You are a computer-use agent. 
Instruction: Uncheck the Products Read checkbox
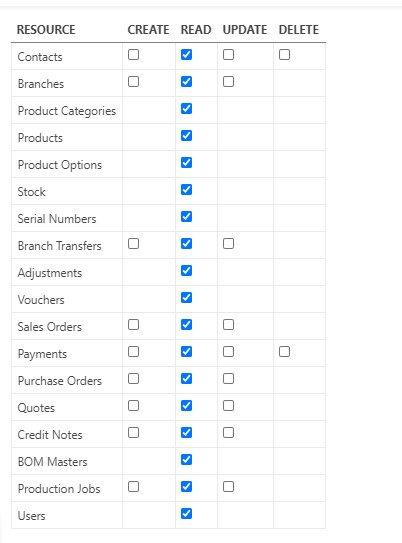click(186, 136)
